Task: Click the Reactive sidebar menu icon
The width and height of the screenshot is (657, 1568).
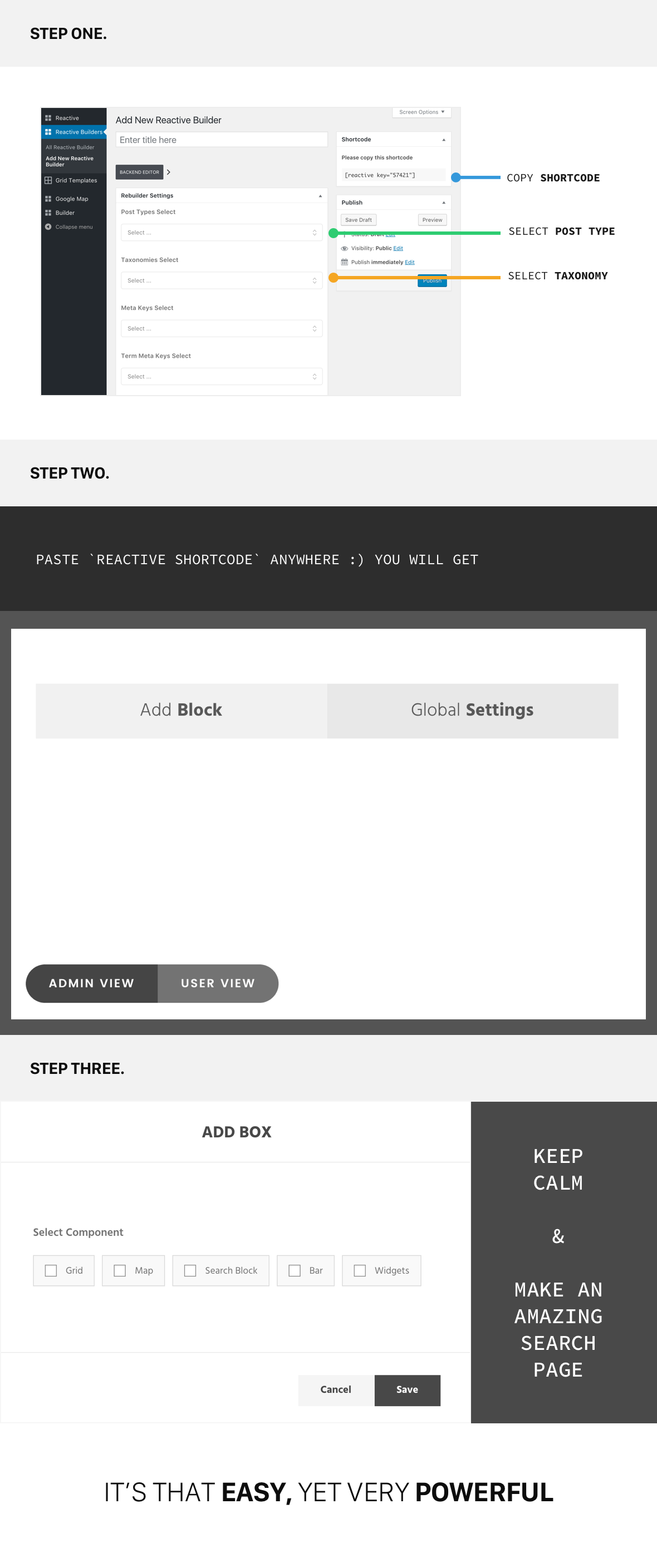Action: pos(48,118)
